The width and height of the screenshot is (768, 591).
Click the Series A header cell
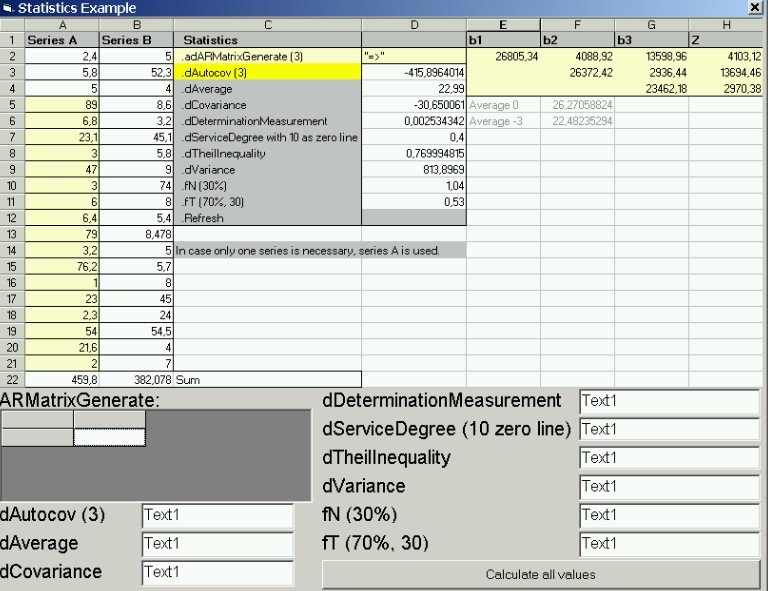tap(62, 40)
